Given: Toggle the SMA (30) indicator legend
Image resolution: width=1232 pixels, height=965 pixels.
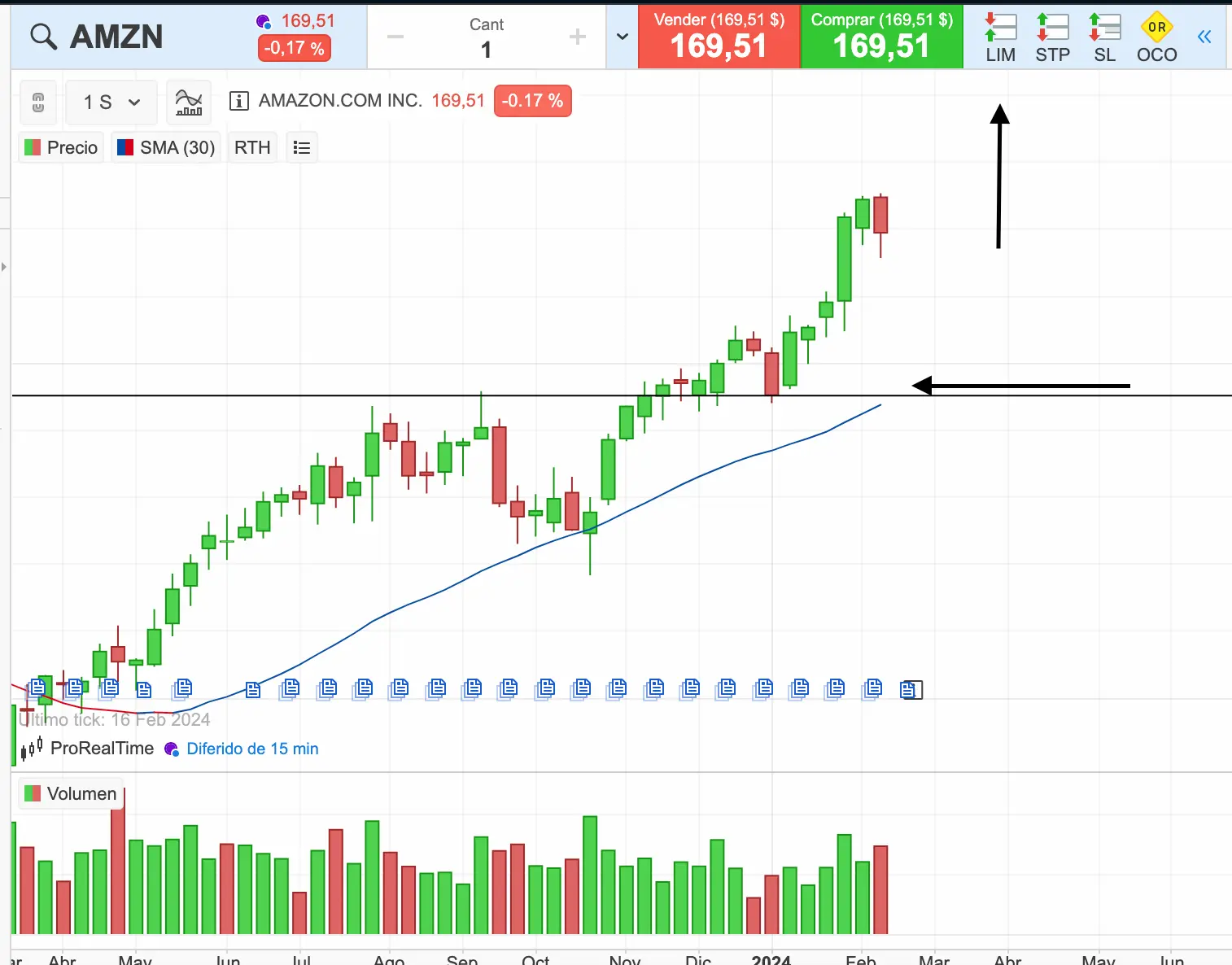Looking at the screenshot, I should [x=167, y=147].
